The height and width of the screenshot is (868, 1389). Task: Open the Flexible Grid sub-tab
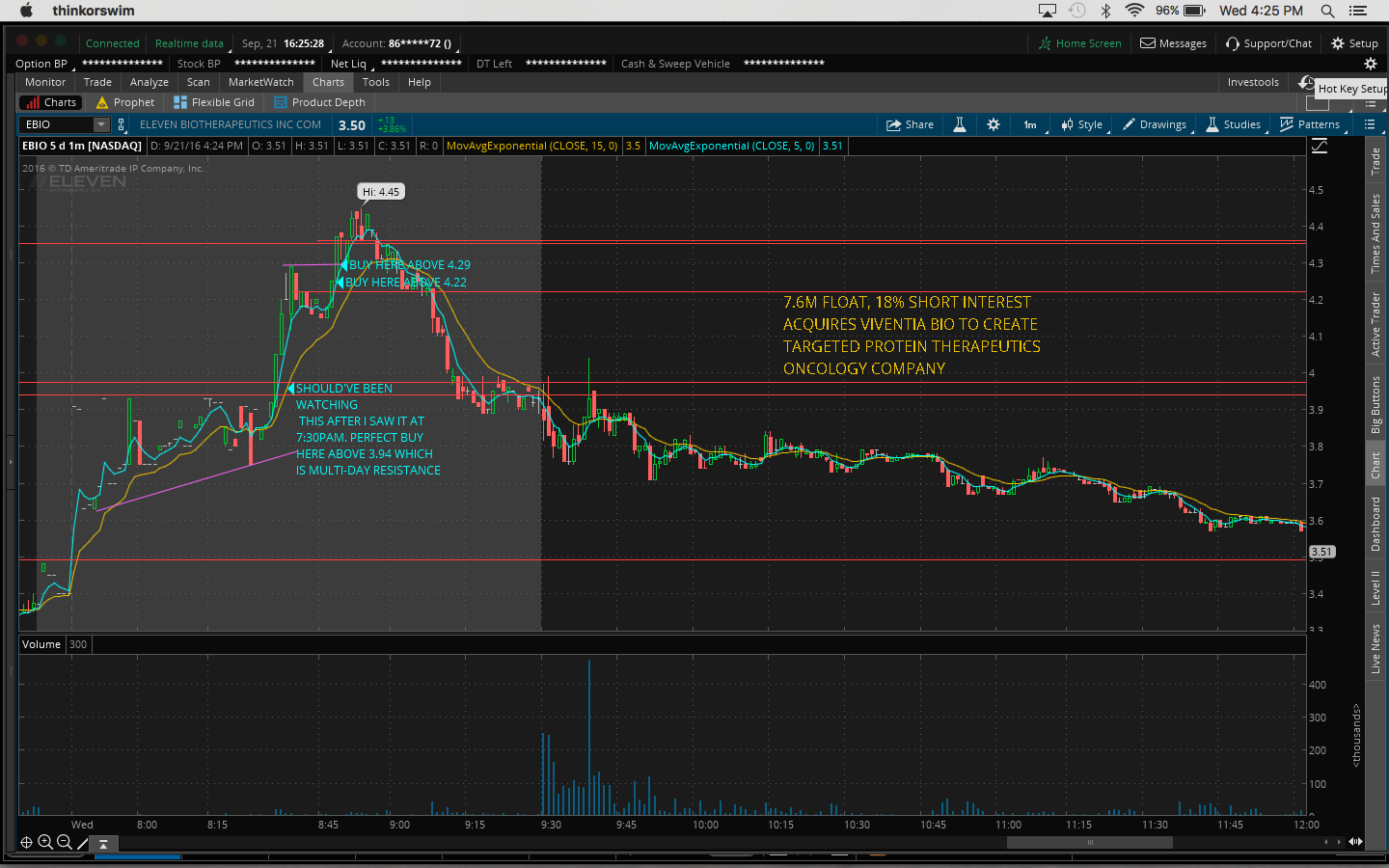tap(214, 102)
